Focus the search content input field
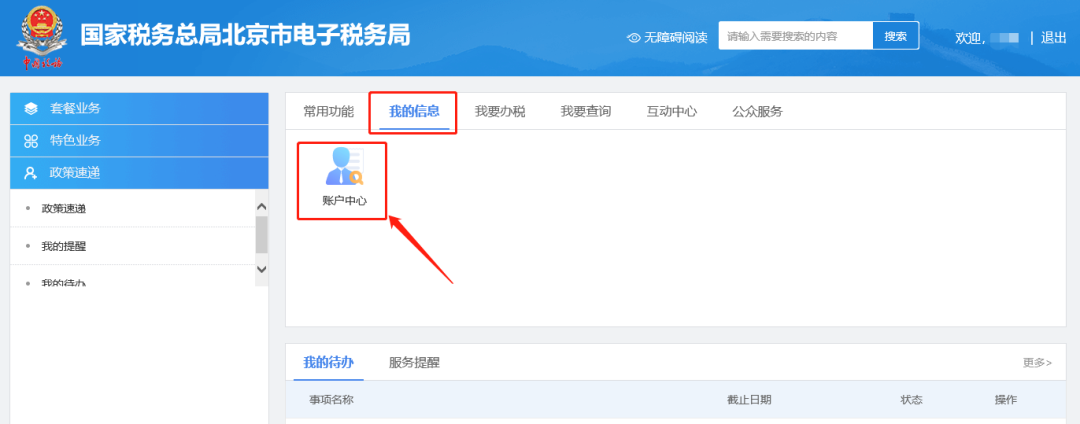1080x424 pixels. tap(795, 37)
